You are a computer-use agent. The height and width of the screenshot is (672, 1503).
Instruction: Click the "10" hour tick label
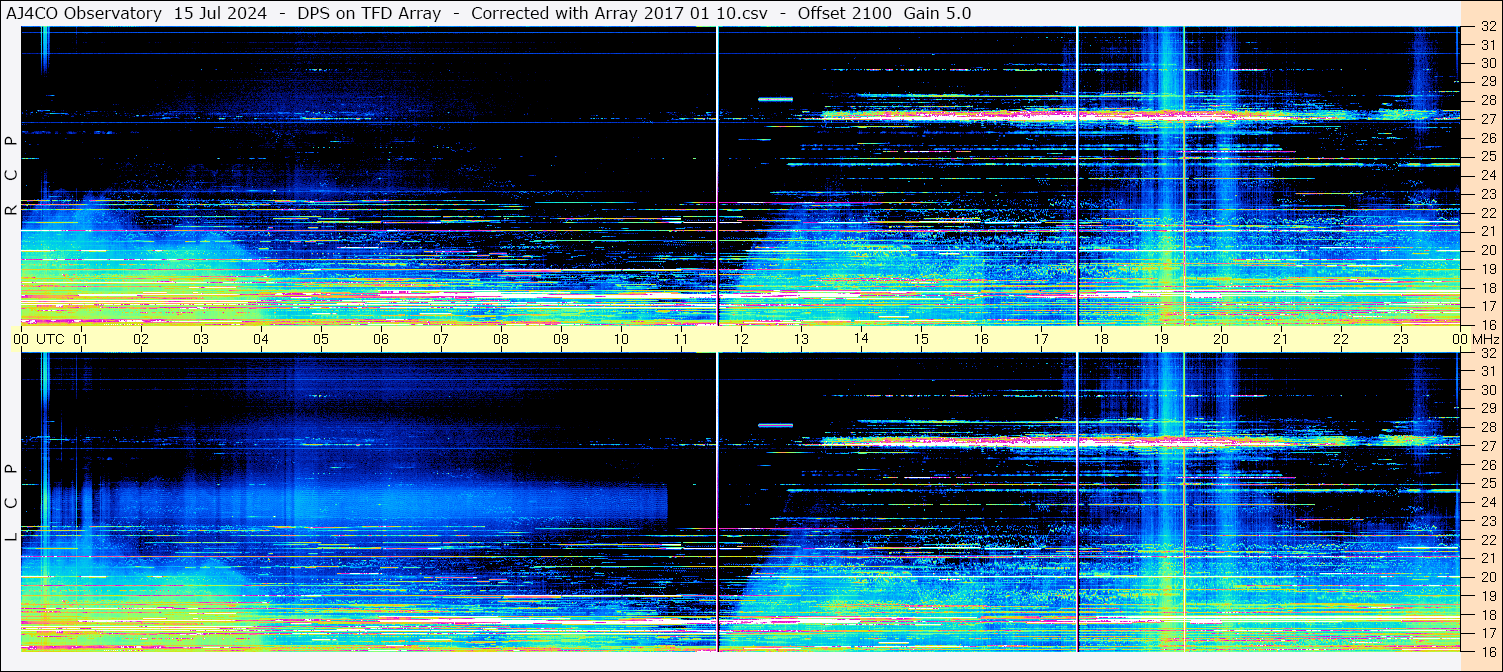click(622, 339)
